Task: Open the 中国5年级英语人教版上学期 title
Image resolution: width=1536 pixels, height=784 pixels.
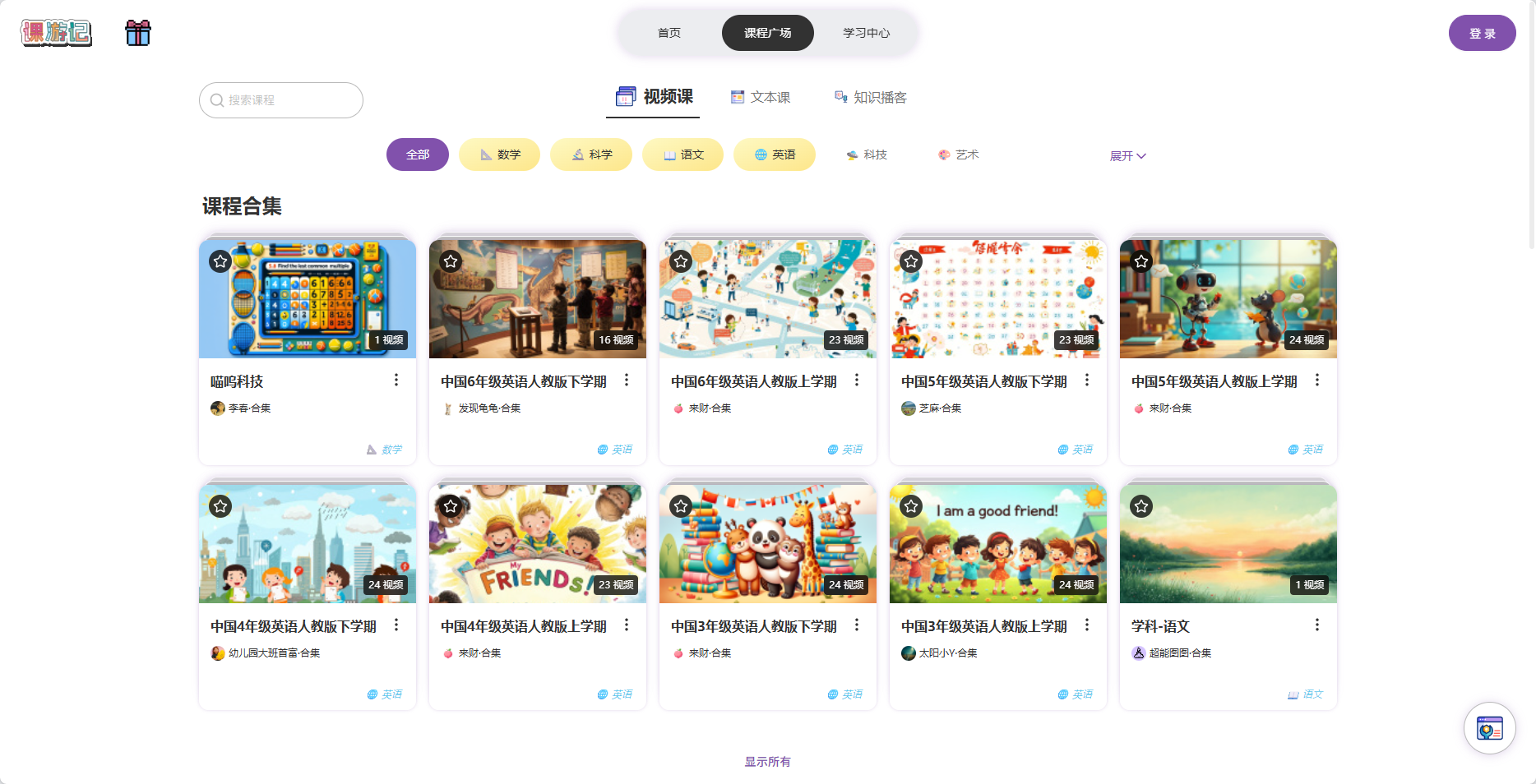Action: 1214,381
